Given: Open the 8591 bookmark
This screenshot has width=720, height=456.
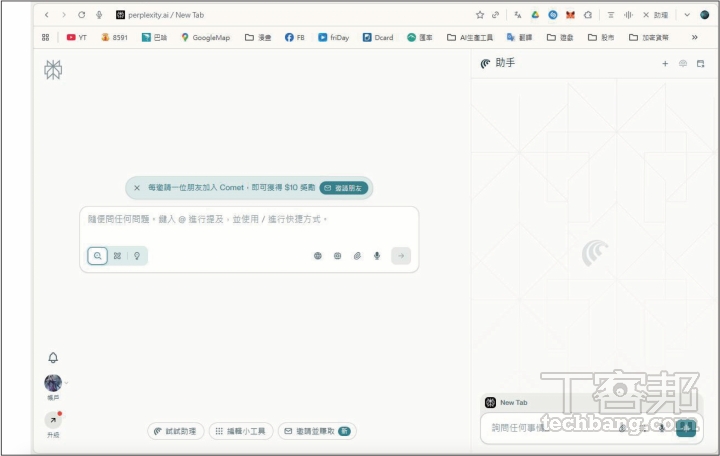Looking at the screenshot, I should click(114, 37).
